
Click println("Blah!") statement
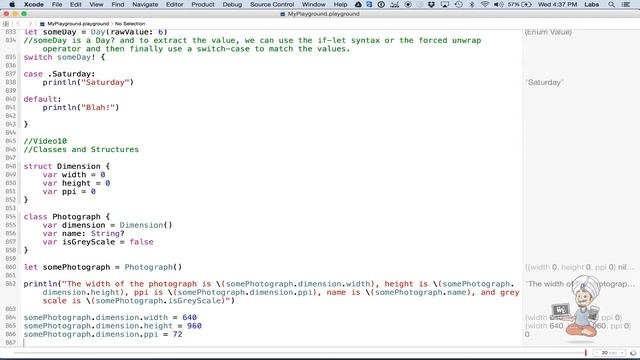click(80, 107)
